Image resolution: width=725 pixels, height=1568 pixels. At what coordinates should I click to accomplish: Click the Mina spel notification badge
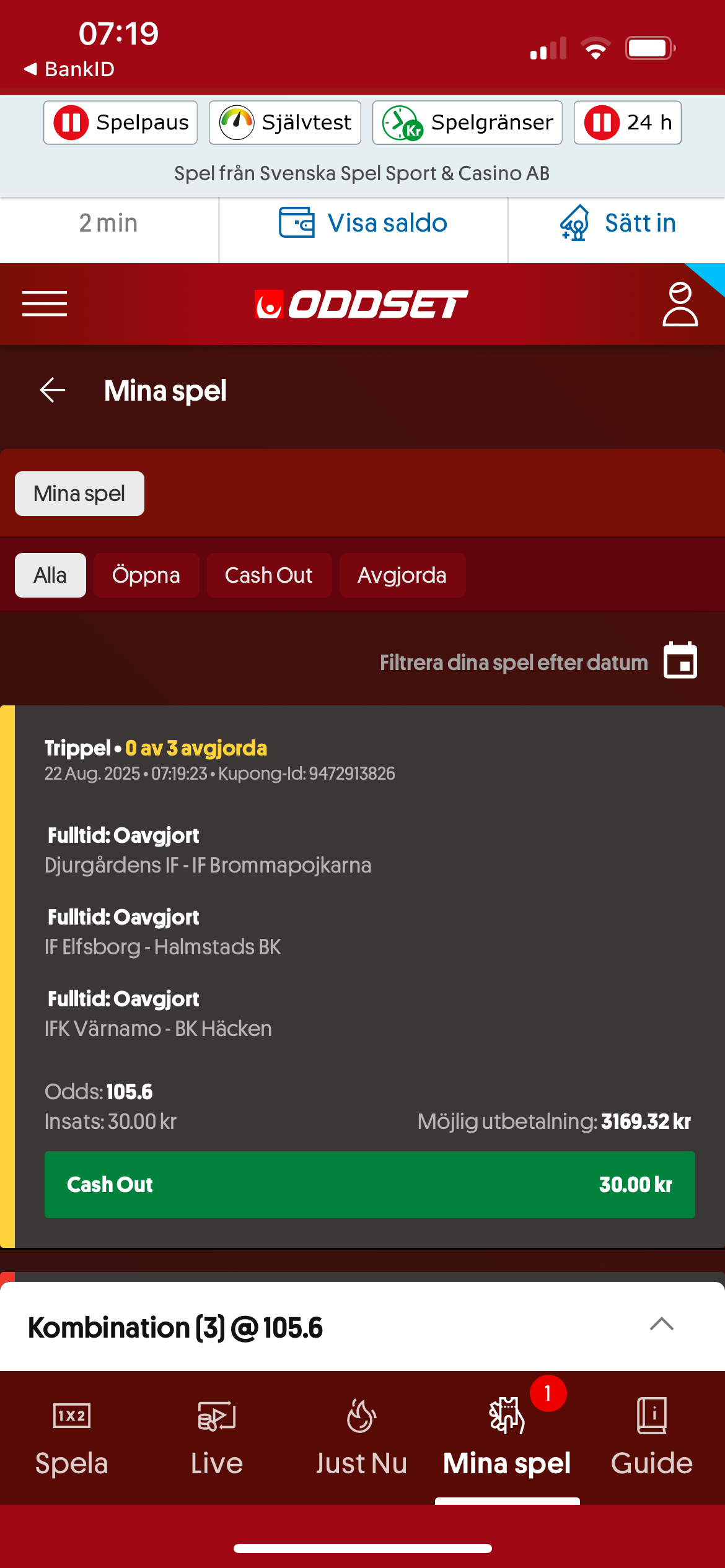(548, 1393)
